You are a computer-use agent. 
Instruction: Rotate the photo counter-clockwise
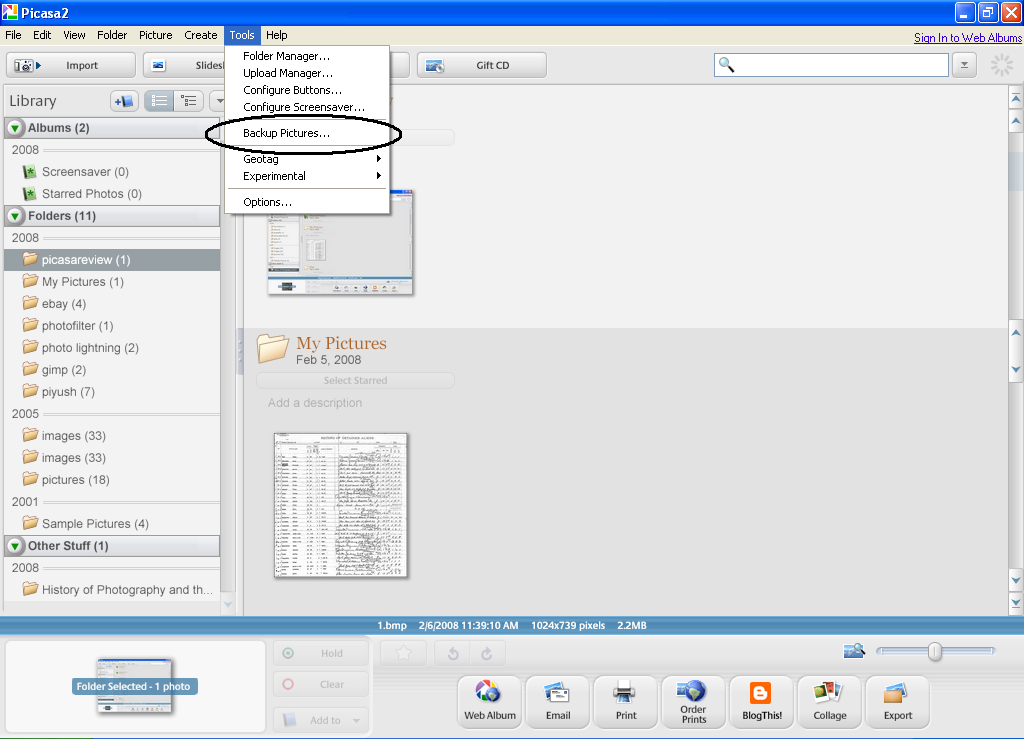coord(453,653)
